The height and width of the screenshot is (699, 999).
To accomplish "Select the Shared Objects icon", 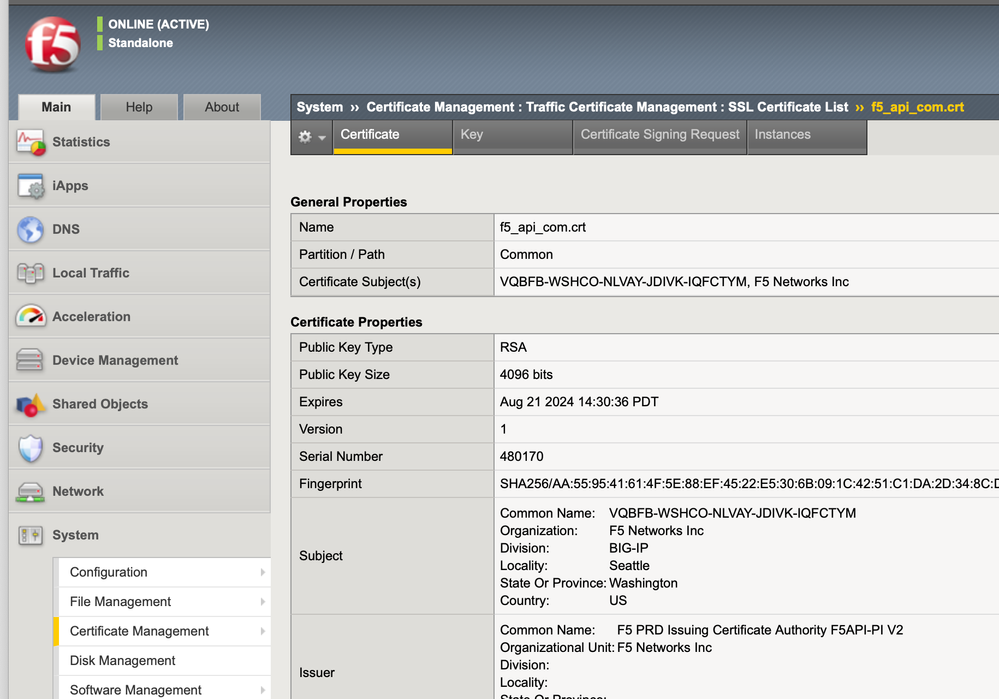I will (31, 404).
